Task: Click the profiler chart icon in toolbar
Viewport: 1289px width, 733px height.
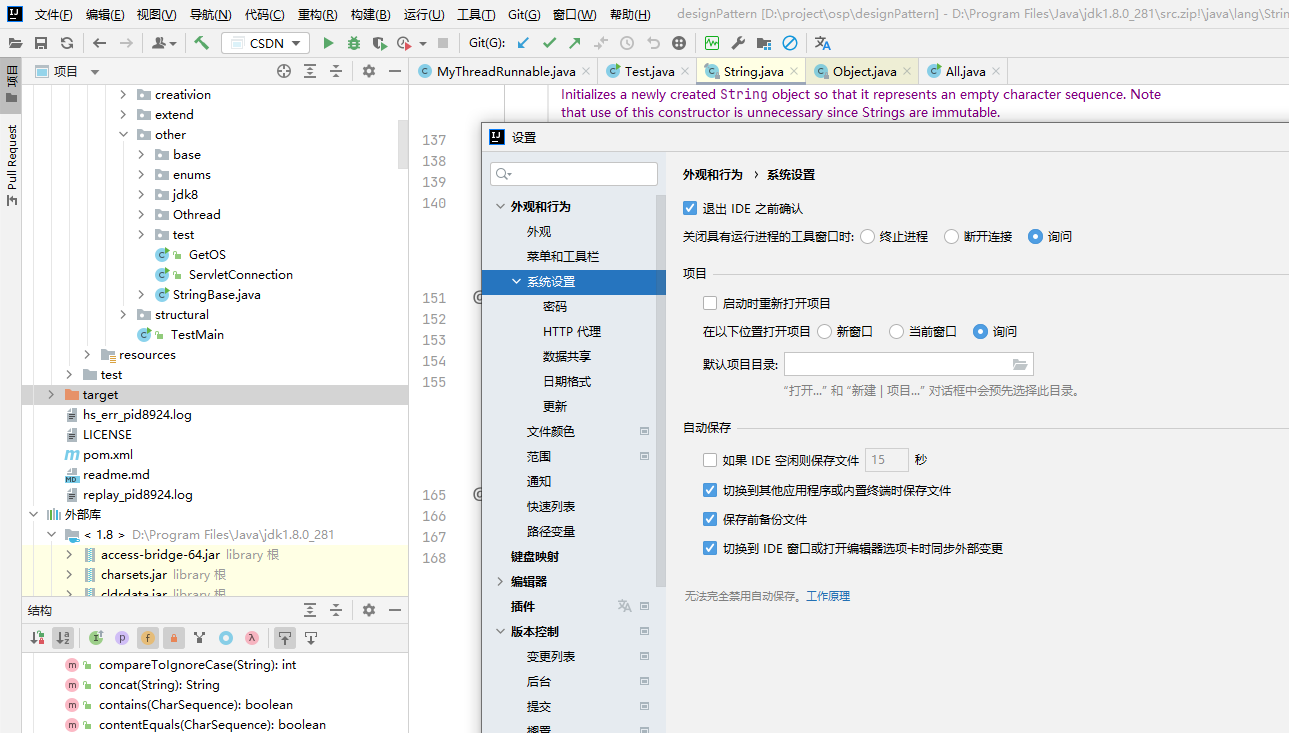Action: 712,43
